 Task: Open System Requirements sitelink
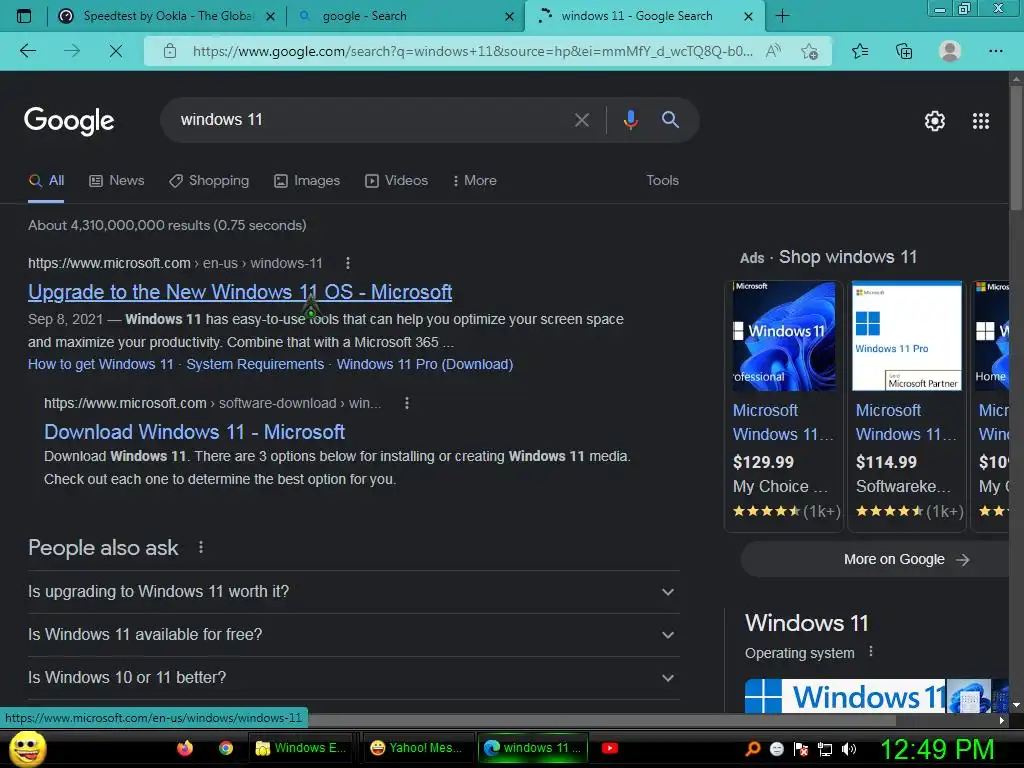pyautogui.click(x=255, y=364)
